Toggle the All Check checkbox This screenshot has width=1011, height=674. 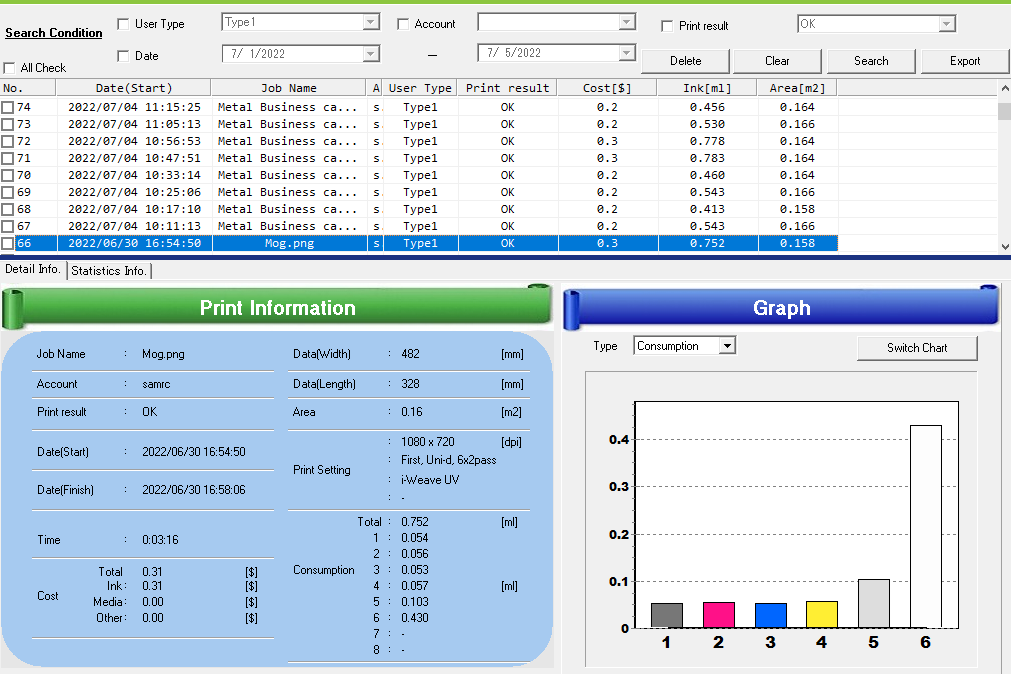[x=9, y=68]
